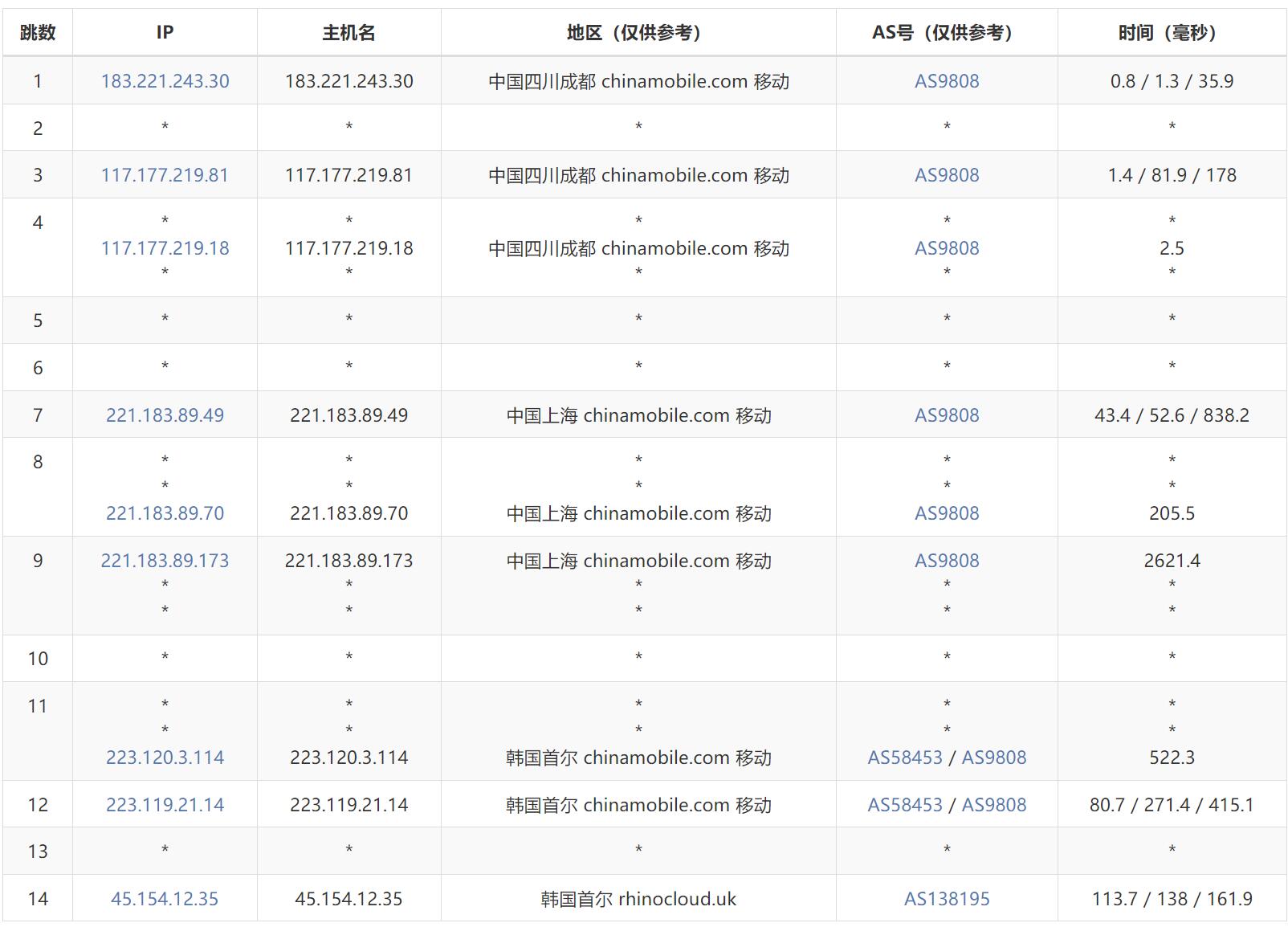Click AS9808 link in hop 1 row
Viewport: 1288px width, 927px height.
(x=947, y=81)
